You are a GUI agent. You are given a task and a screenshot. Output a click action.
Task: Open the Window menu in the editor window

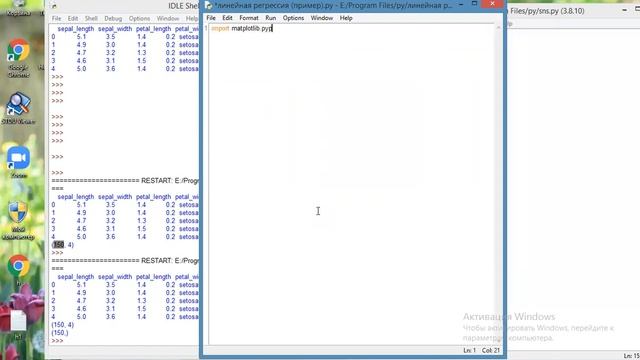(x=322, y=18)
